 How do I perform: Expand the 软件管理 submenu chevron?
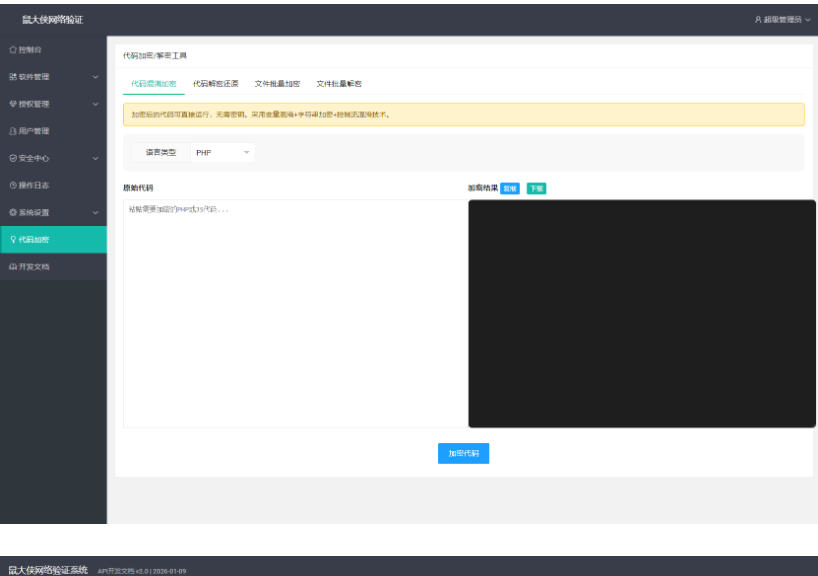95,77
